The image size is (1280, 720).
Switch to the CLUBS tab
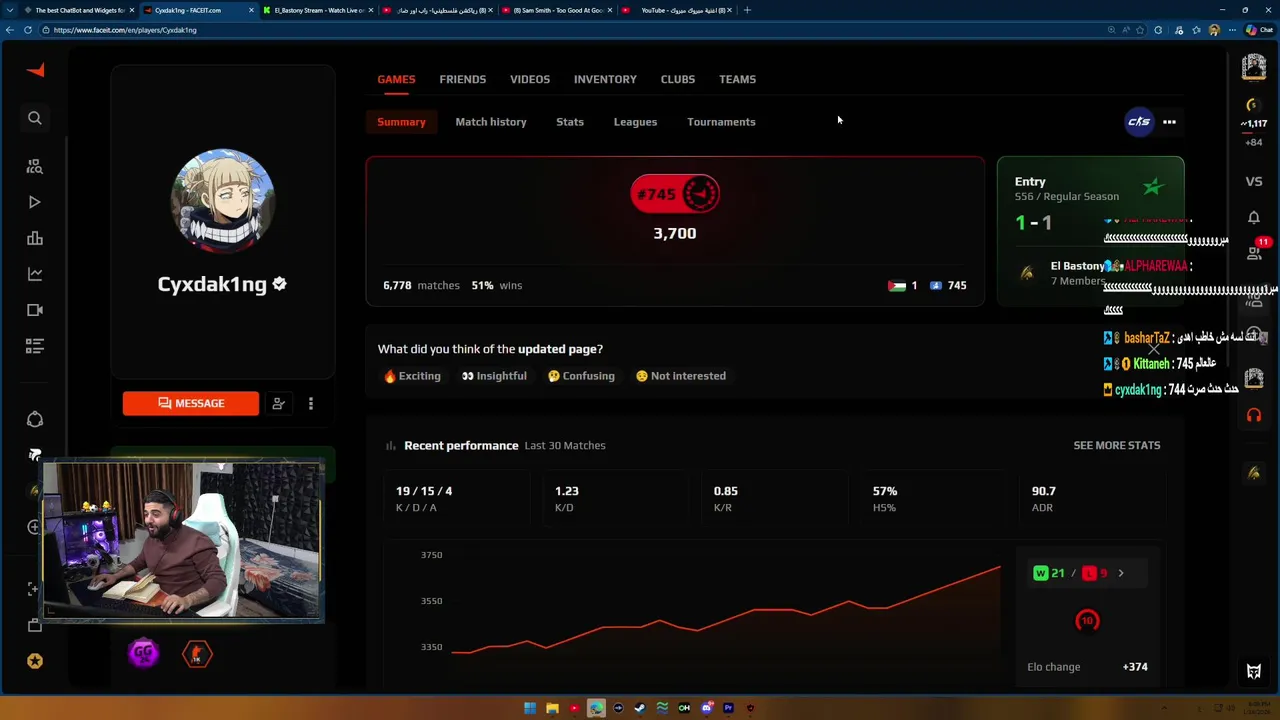point(678,79)
